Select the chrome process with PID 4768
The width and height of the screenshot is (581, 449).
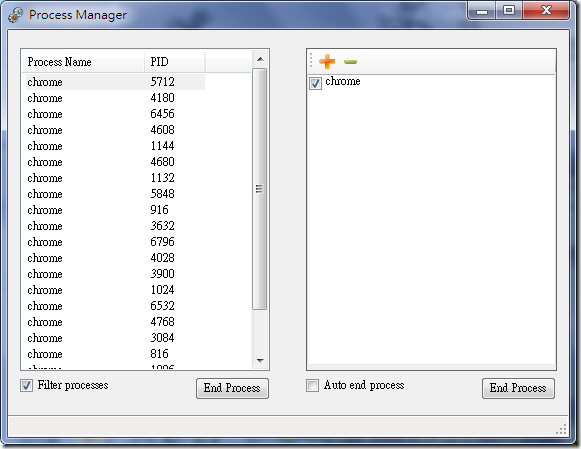click(x=115, y=322)
